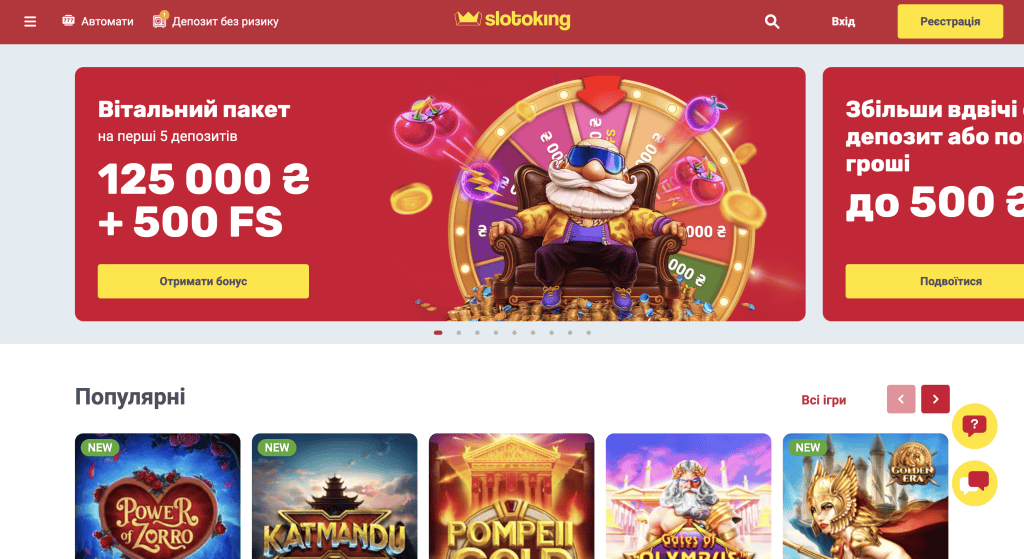Click the slot machine icon beside Автомати

68,21
